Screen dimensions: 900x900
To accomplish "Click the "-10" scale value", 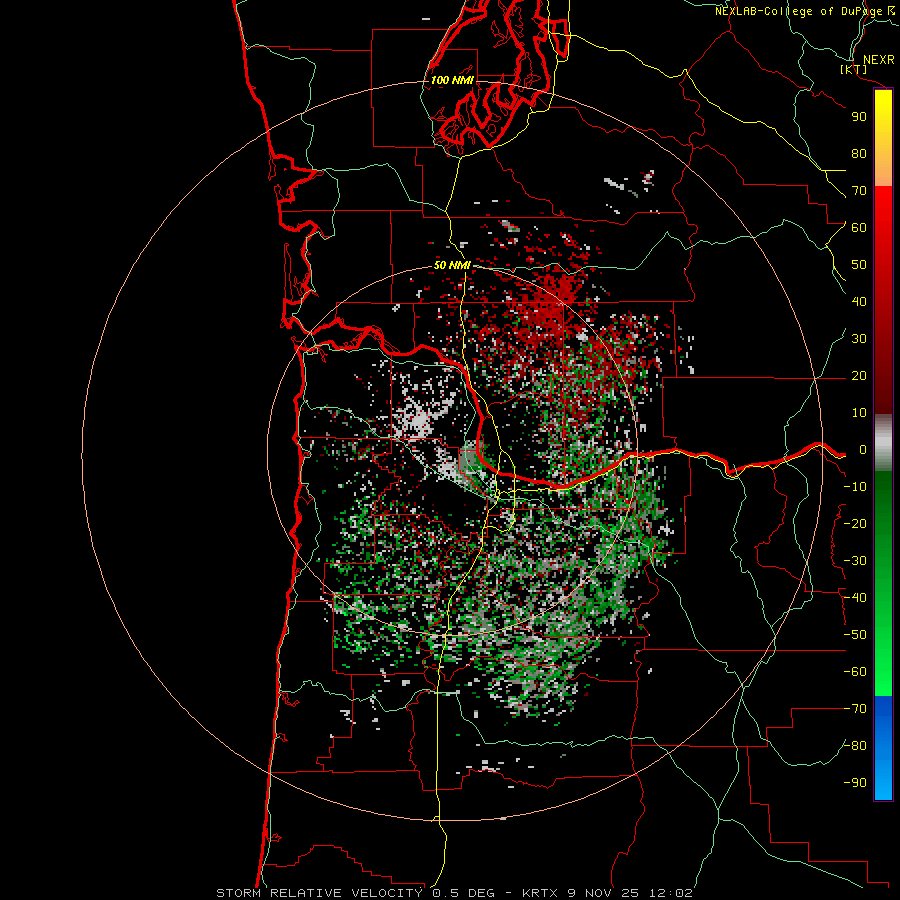I will click(855, 487).
